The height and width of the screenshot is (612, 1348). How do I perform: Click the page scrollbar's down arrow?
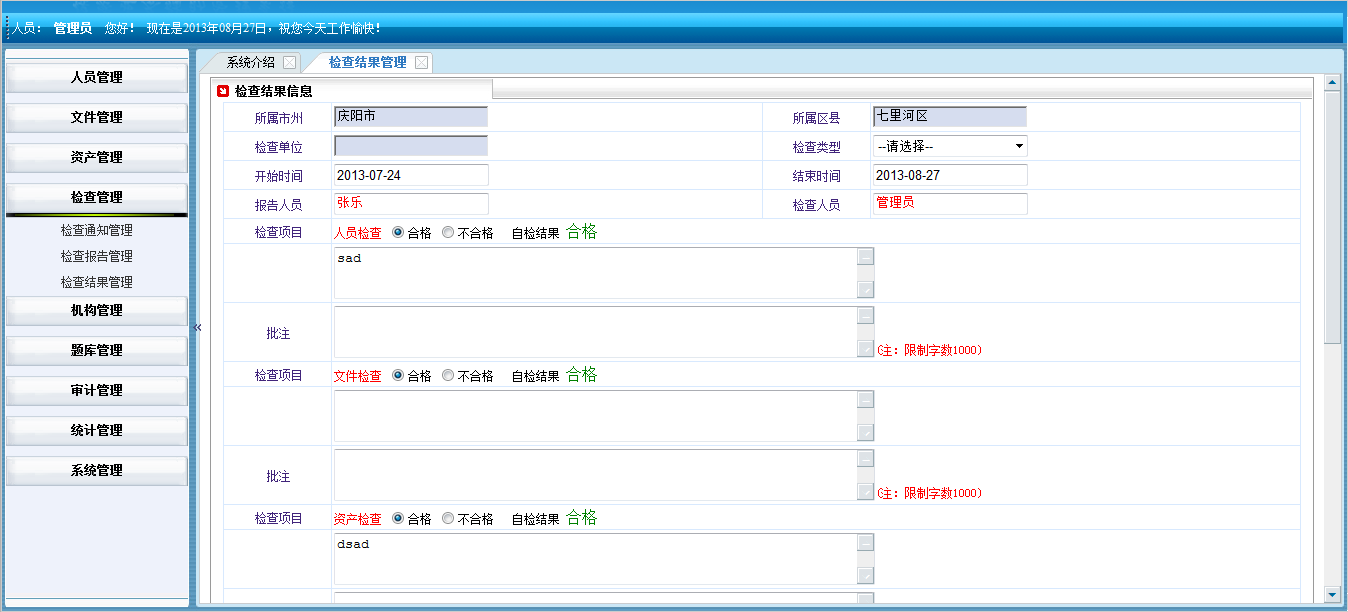1331,595
